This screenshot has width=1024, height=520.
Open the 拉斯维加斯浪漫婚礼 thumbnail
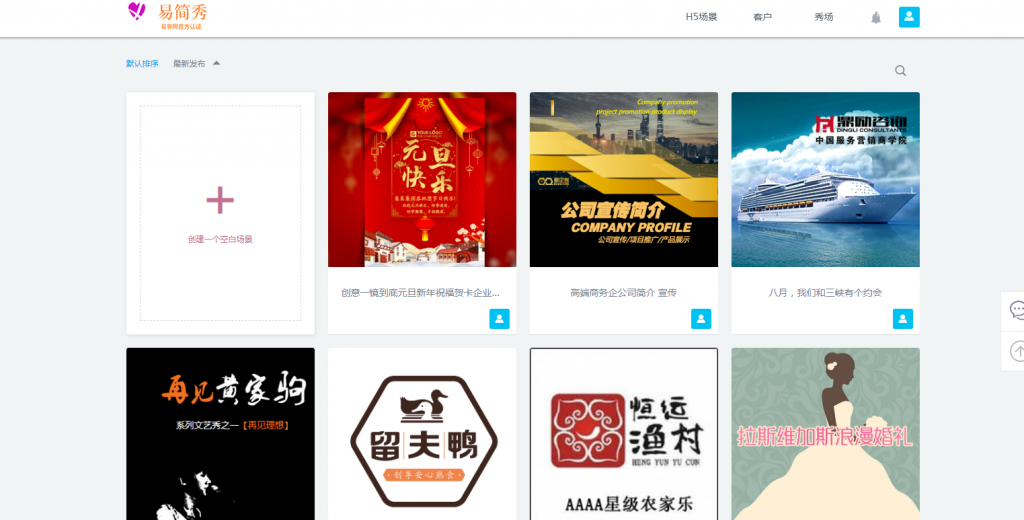[825, 434]
